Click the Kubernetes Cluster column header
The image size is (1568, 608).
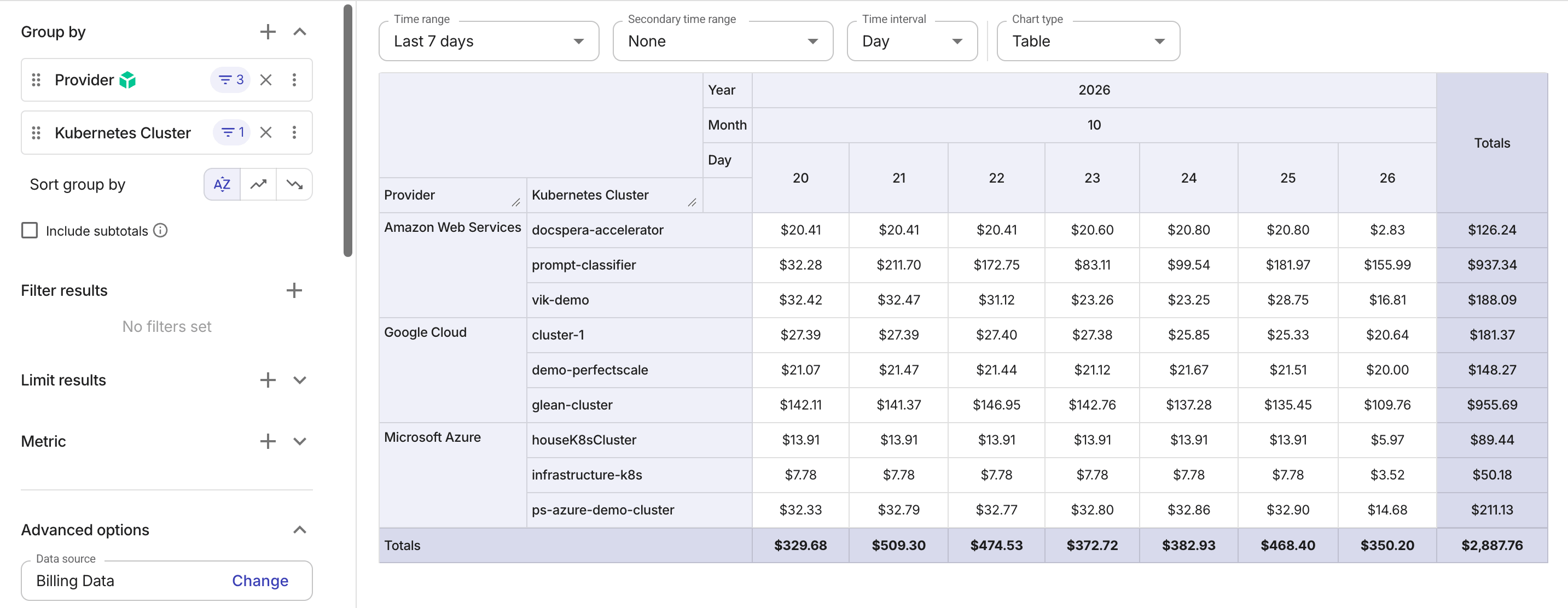(x=615, y=195)
